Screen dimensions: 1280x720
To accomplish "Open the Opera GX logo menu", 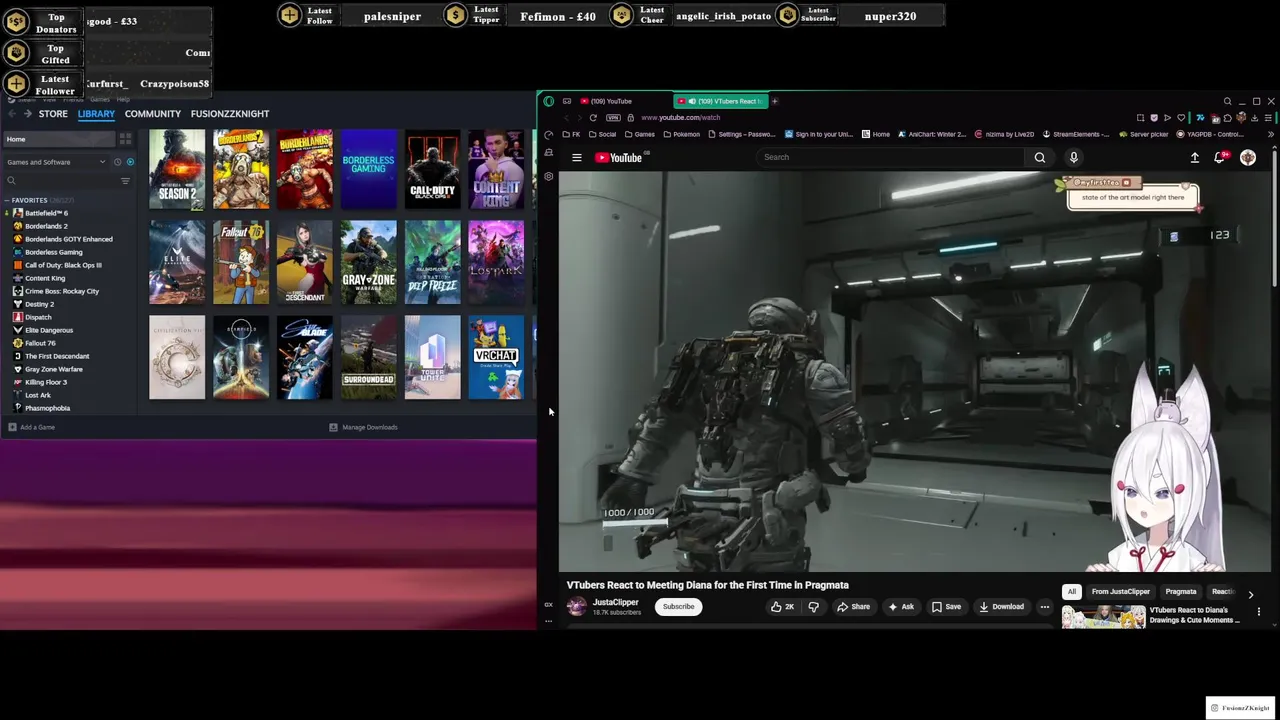I will click(x=549, y=101).
